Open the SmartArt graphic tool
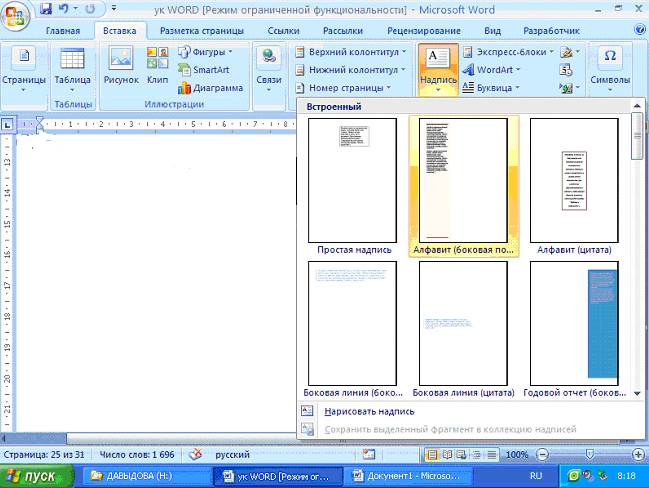Image resolution: width=649 pixels, height=488 pixels. point(203,70)
